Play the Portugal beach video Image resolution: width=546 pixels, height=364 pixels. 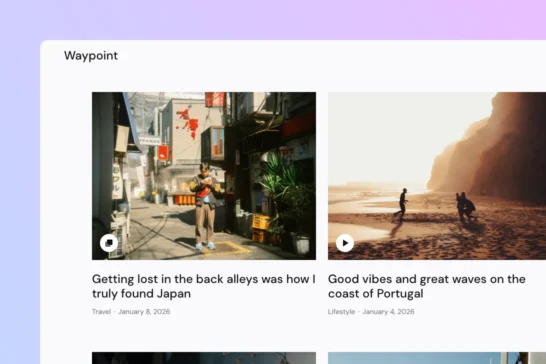tap(345, 243)
